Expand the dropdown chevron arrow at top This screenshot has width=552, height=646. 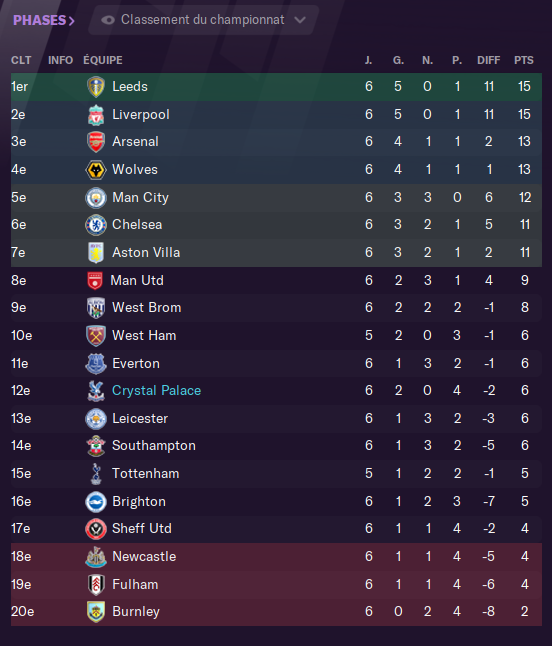(300, 20)
